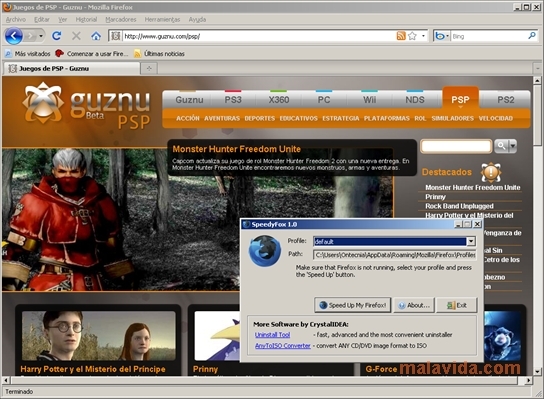
Task: Reload the page with the refresh icon
Action: pos(57,36)
